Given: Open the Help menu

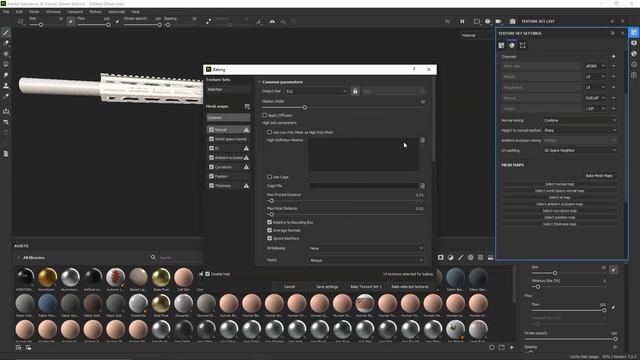Looking at the screenshot, I should pyautogui.click(x=135, y=12).
